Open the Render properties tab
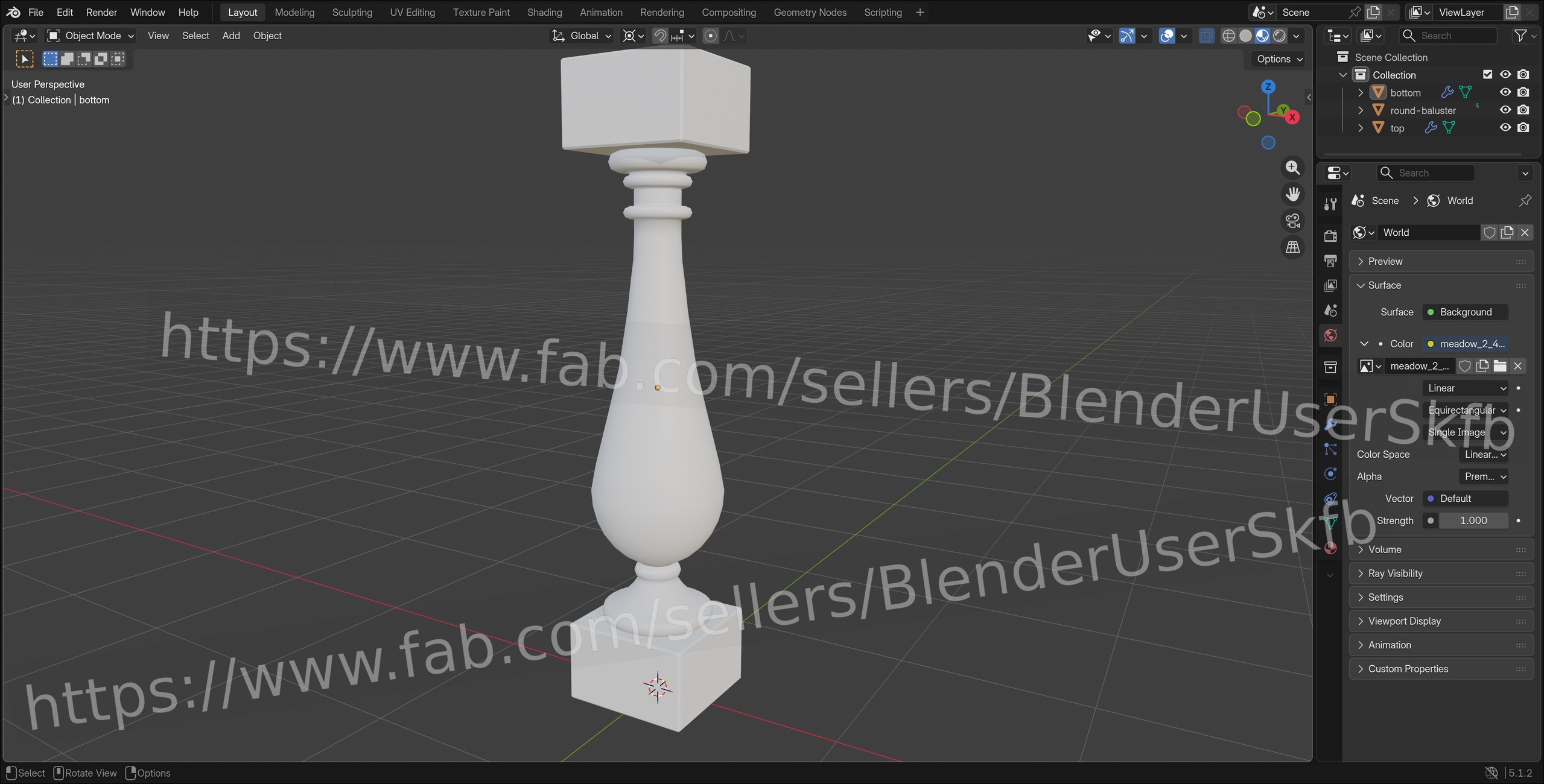1544x784 pixels. (x=1330, y=235)
